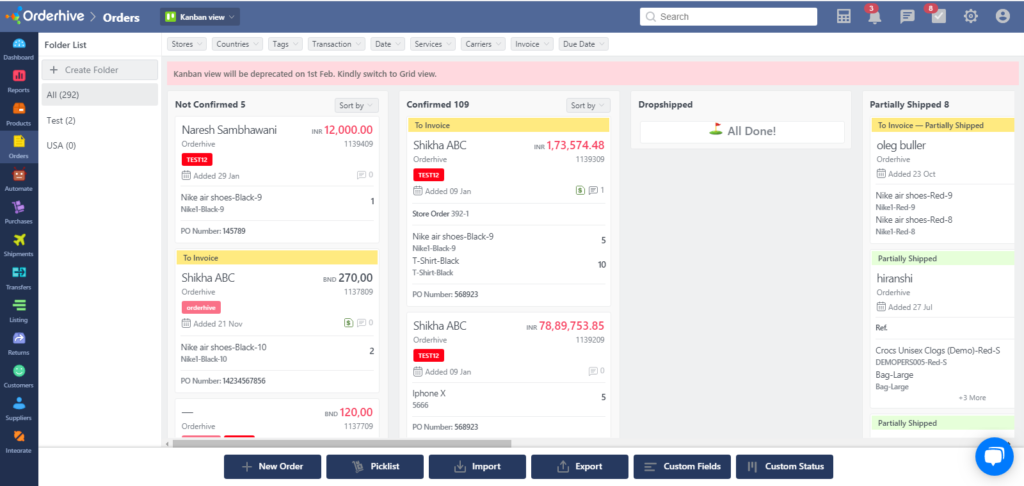Go to Products in the sidebar
Image resolution: width=1024 pixels, height=486 pixels.
[18, 108]
